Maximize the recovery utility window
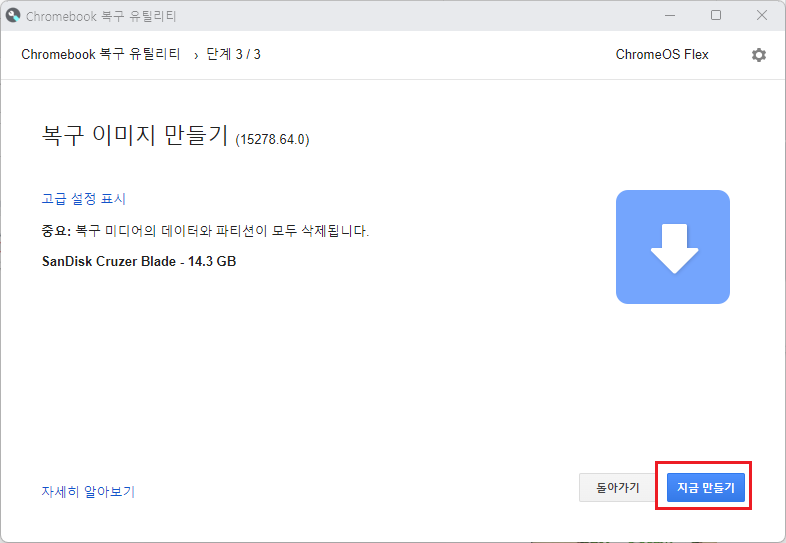This screenshot has width=786, height=543. tap(716, 16)
